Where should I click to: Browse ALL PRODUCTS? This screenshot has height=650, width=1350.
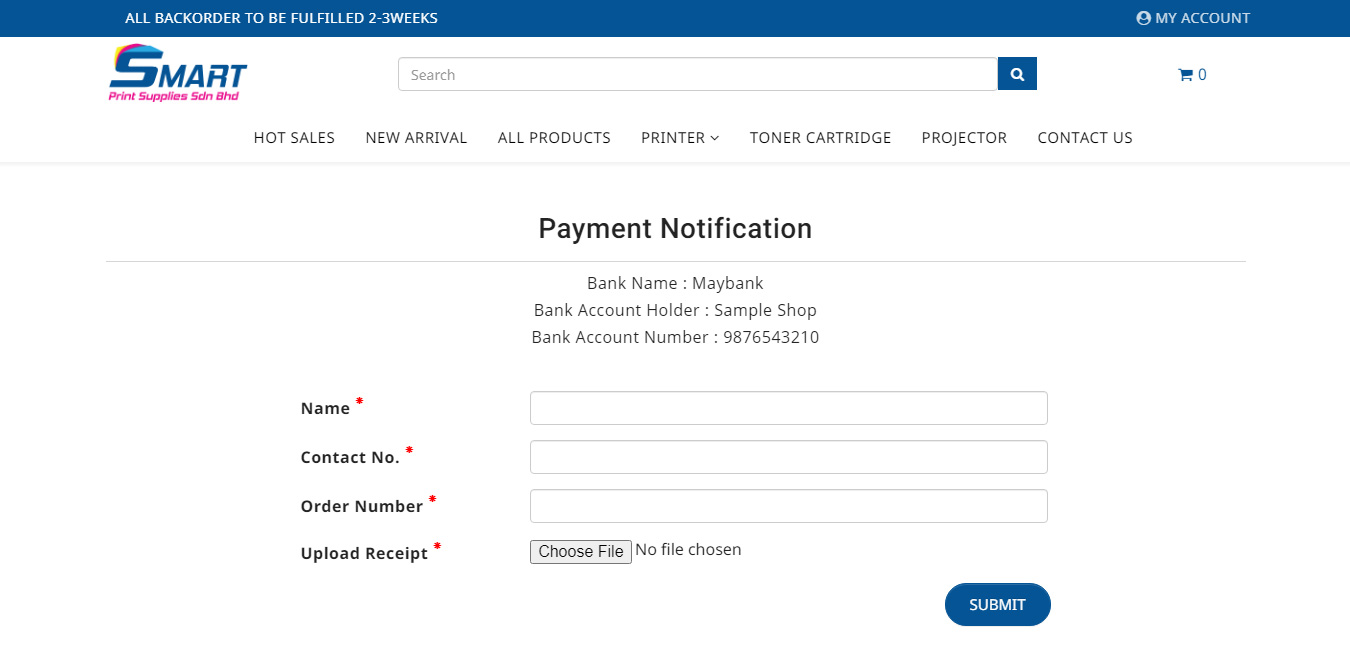pyautogui.click(x=554, y=138)
